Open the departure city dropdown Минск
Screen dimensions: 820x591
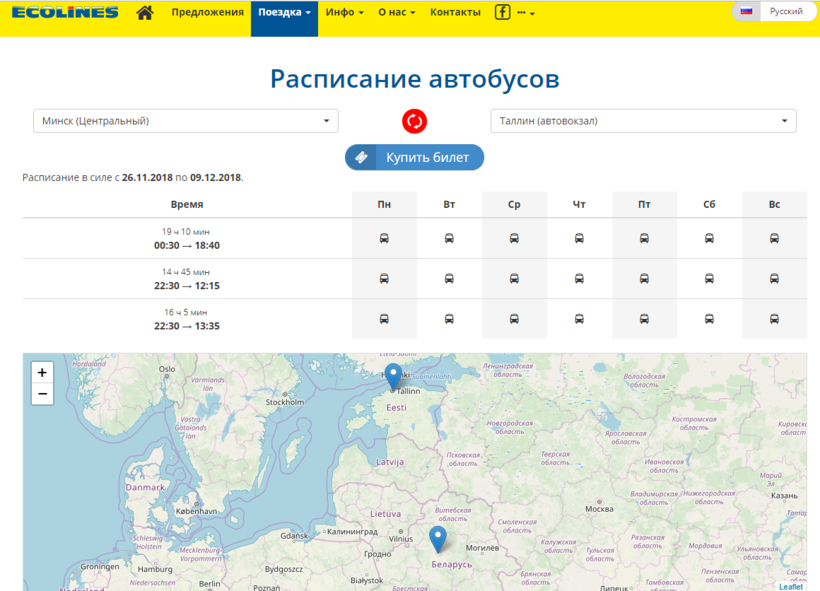186,121
